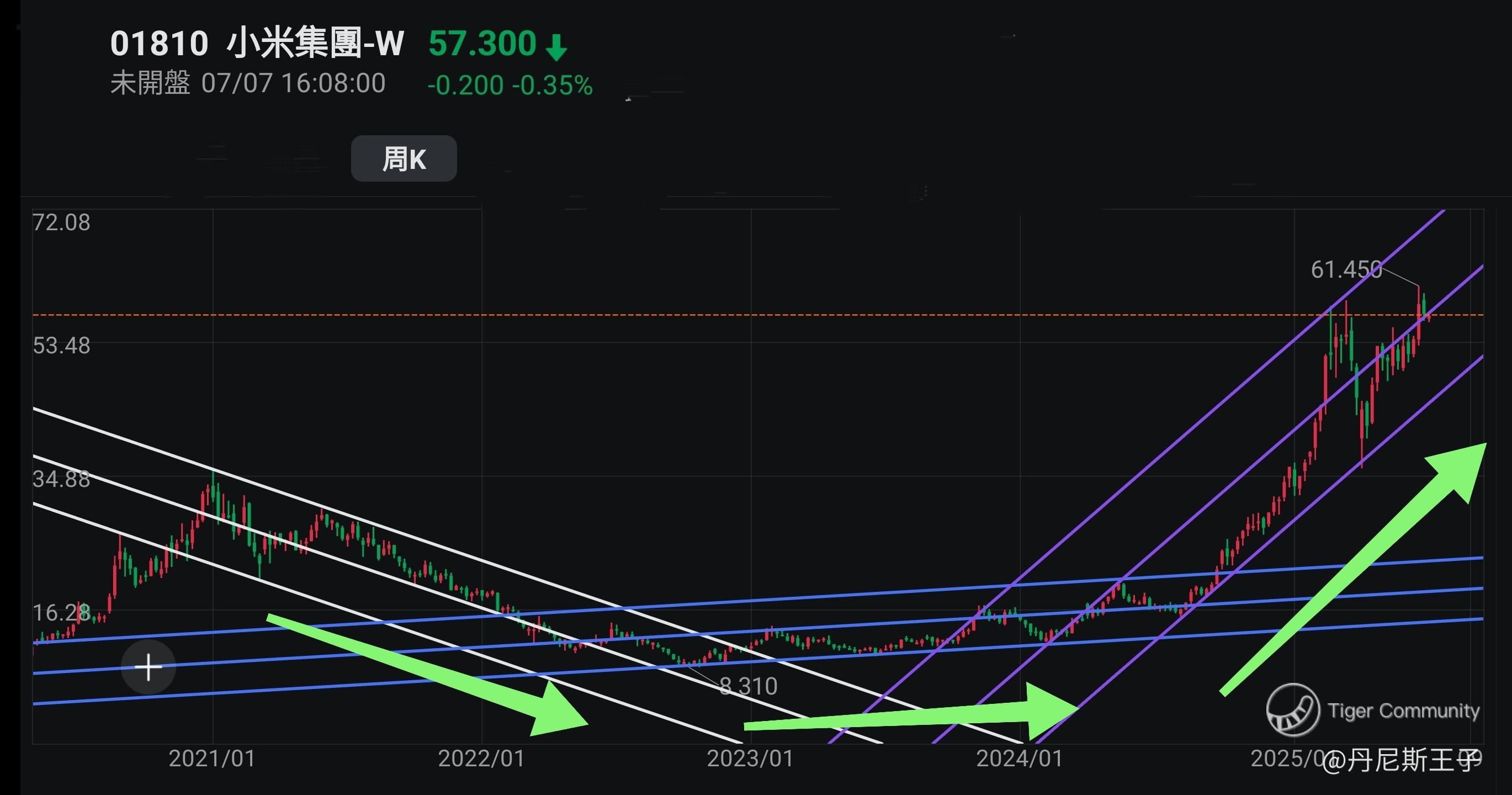The height and width of the screenshot is (795, 1512).
Task: Click the 2021/01 date axis label
Action: pyautogui.click(x=213, y=759)
